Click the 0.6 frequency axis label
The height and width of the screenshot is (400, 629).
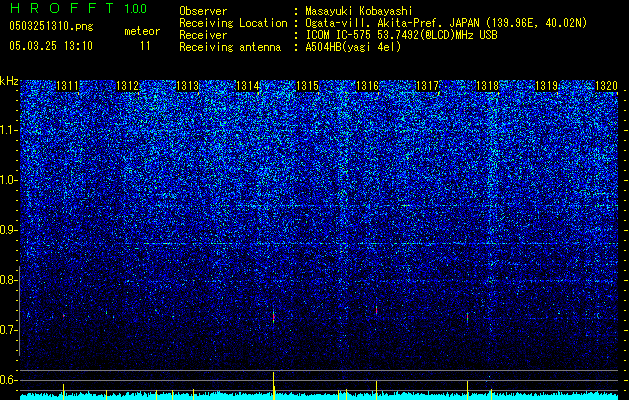(x=8, y=380)
